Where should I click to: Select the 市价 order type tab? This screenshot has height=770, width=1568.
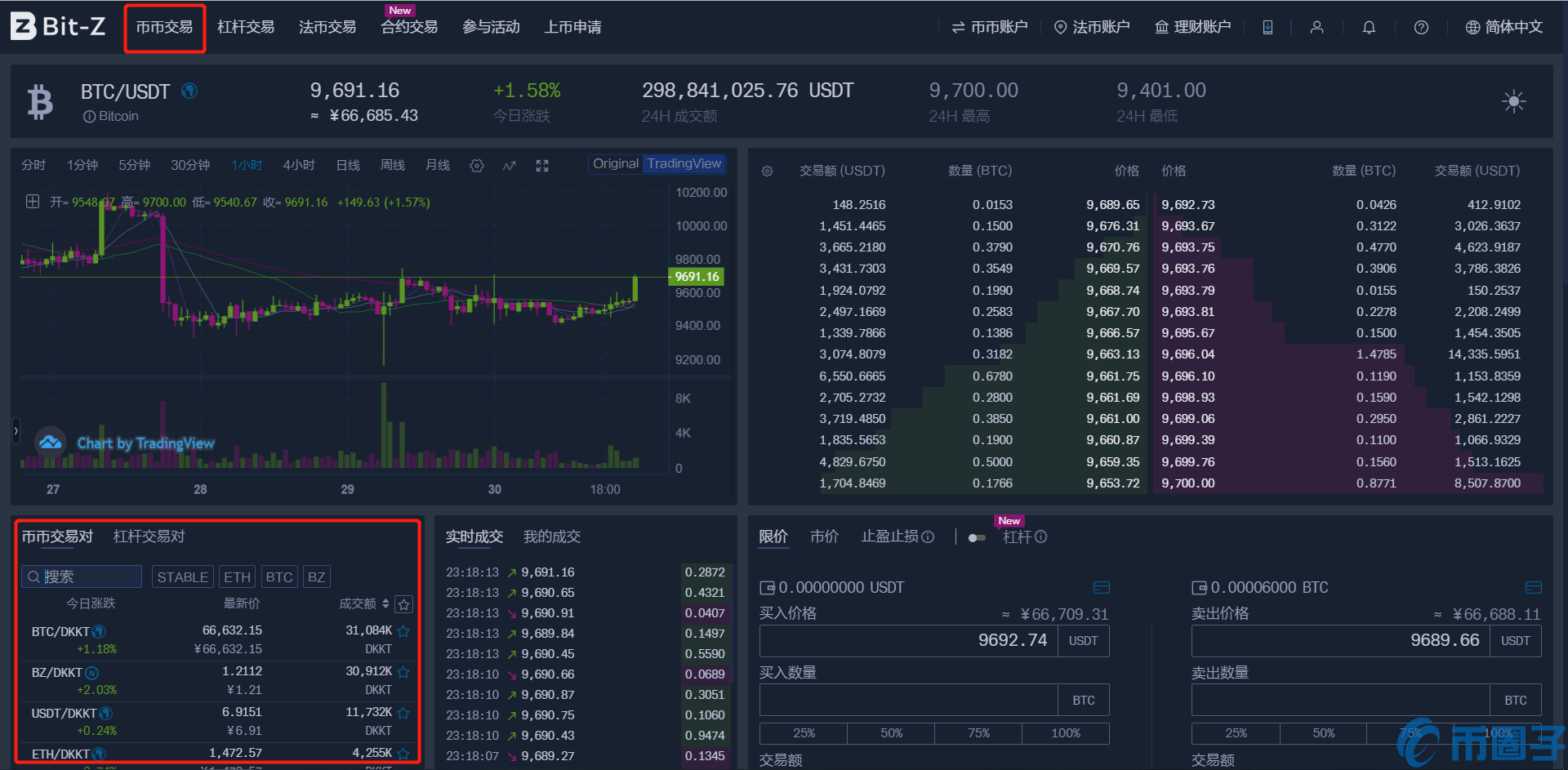[x=824, y=536]
